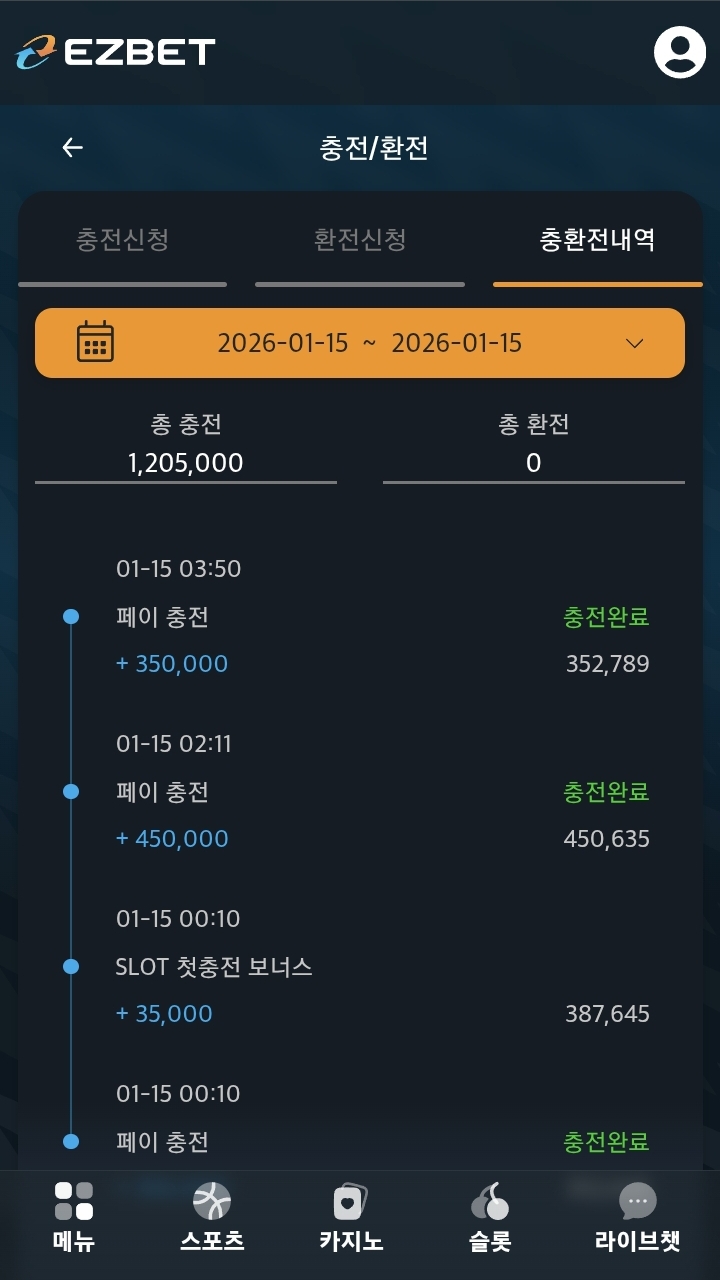
Task: Click the 총 충전 total 1,205,000
Action: tap(186, 462)
